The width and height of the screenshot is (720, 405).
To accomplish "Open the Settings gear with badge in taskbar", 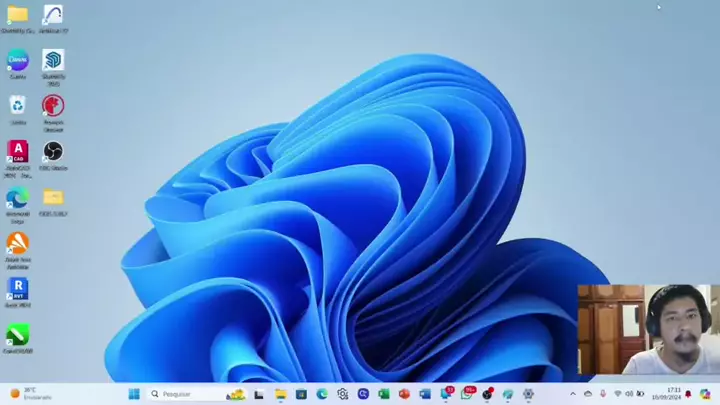I will tap(343, 394).
